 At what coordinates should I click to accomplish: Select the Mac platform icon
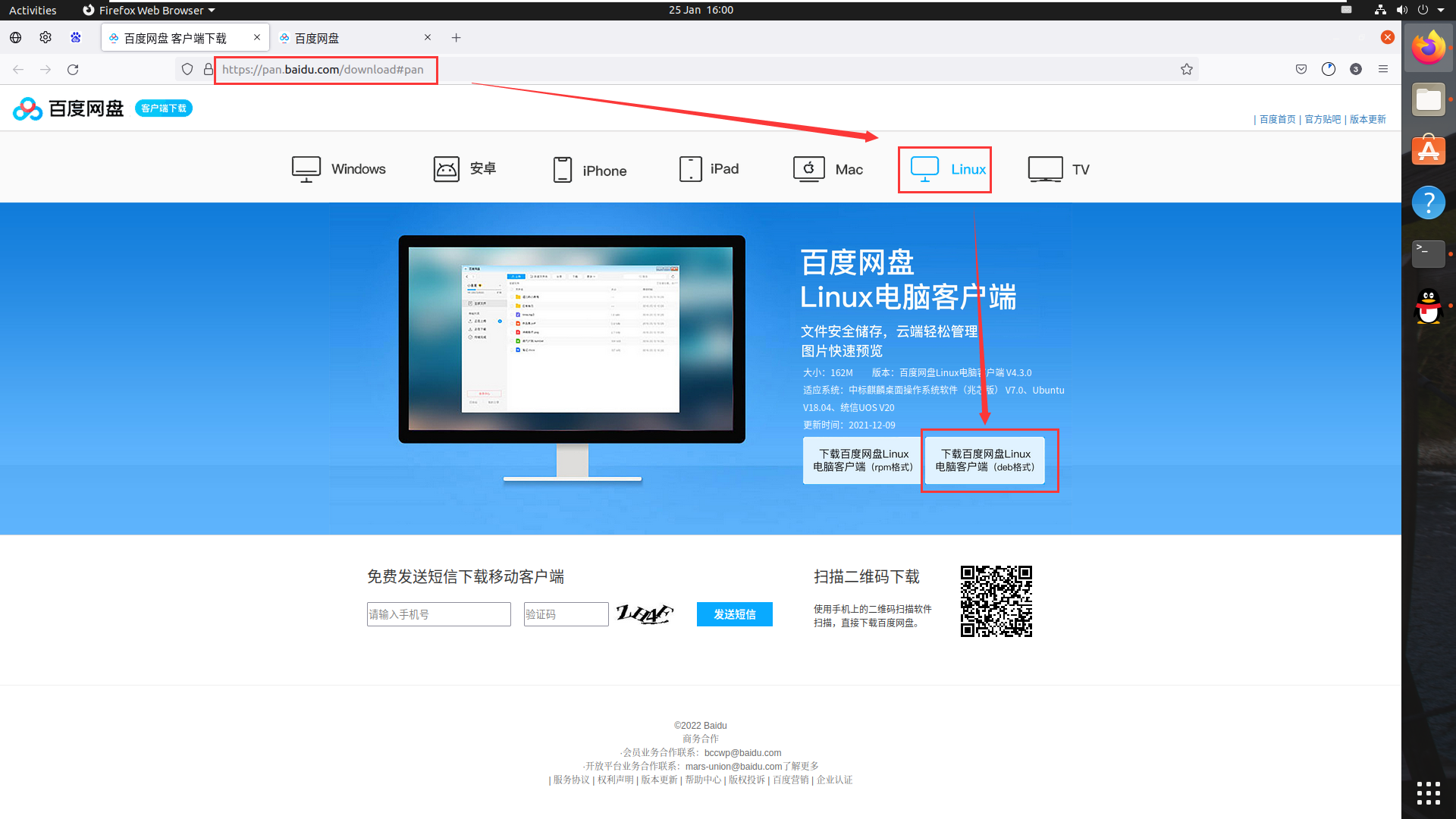pos(808,168)
